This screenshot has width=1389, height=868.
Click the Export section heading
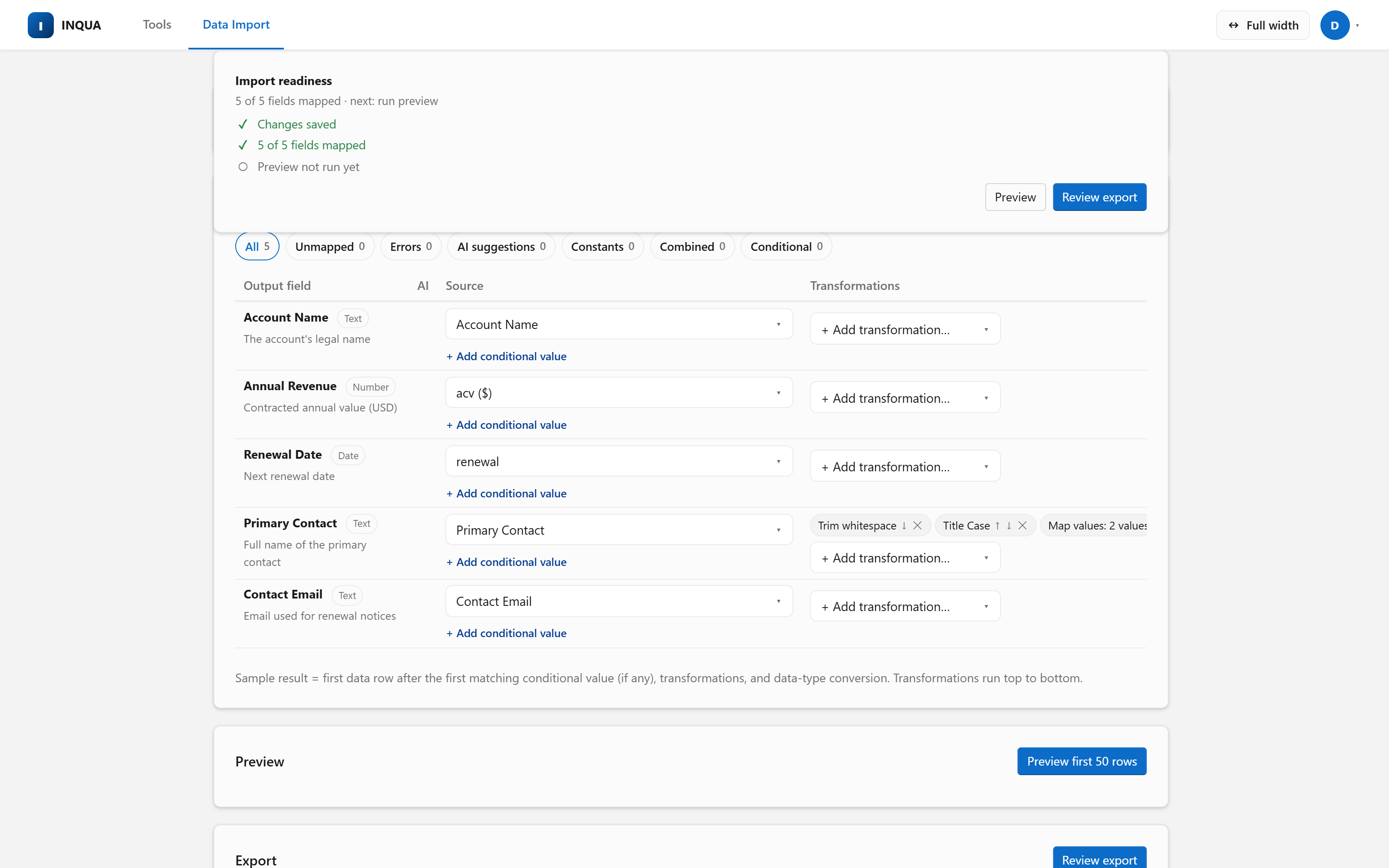coord(256,860)
